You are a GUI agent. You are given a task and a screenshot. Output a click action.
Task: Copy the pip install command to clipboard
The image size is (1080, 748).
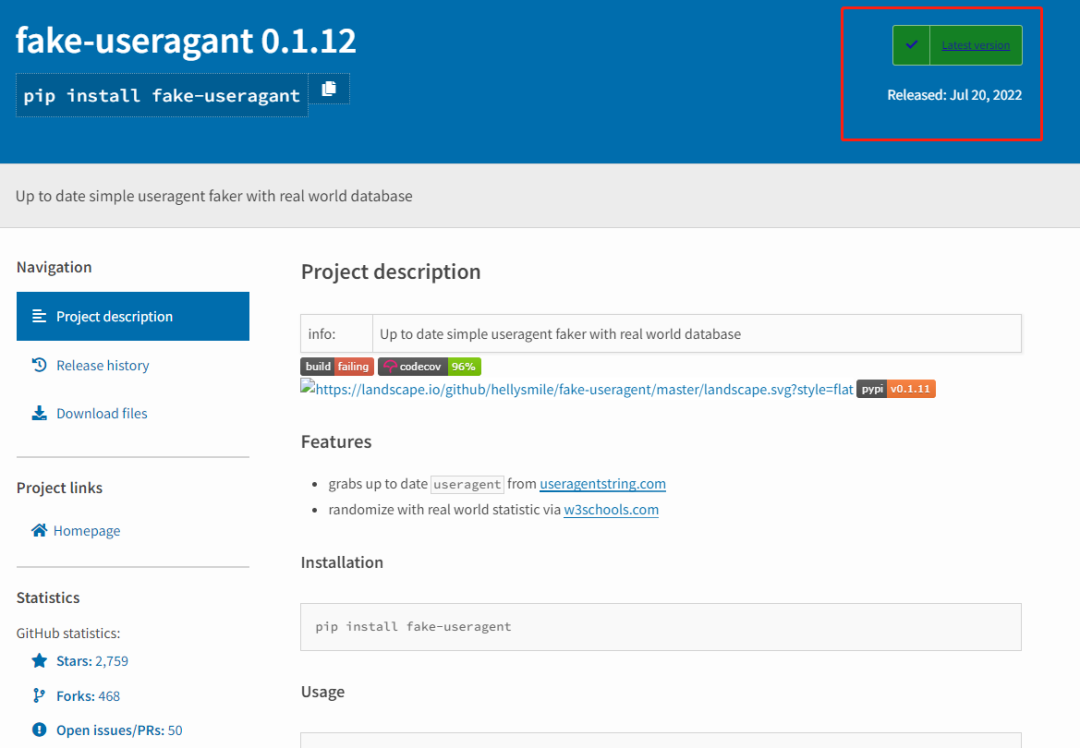coord(329,89)
